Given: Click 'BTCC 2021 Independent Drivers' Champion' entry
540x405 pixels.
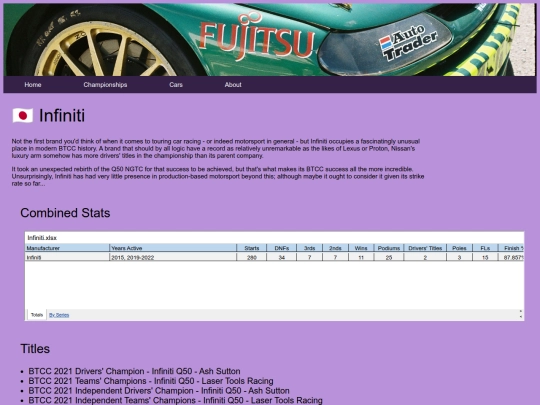Looking at the screenshot, I should pyautogui.click(x=159, y=391).
